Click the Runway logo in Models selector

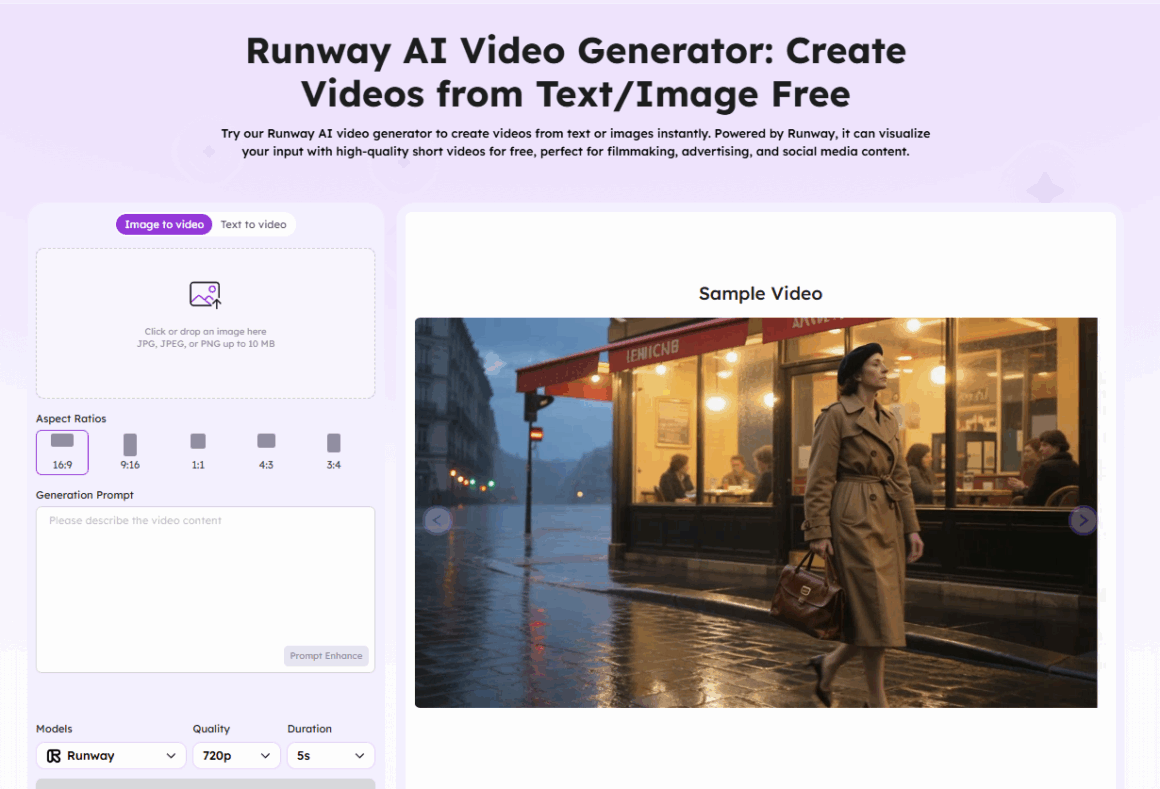click(54, 756)
